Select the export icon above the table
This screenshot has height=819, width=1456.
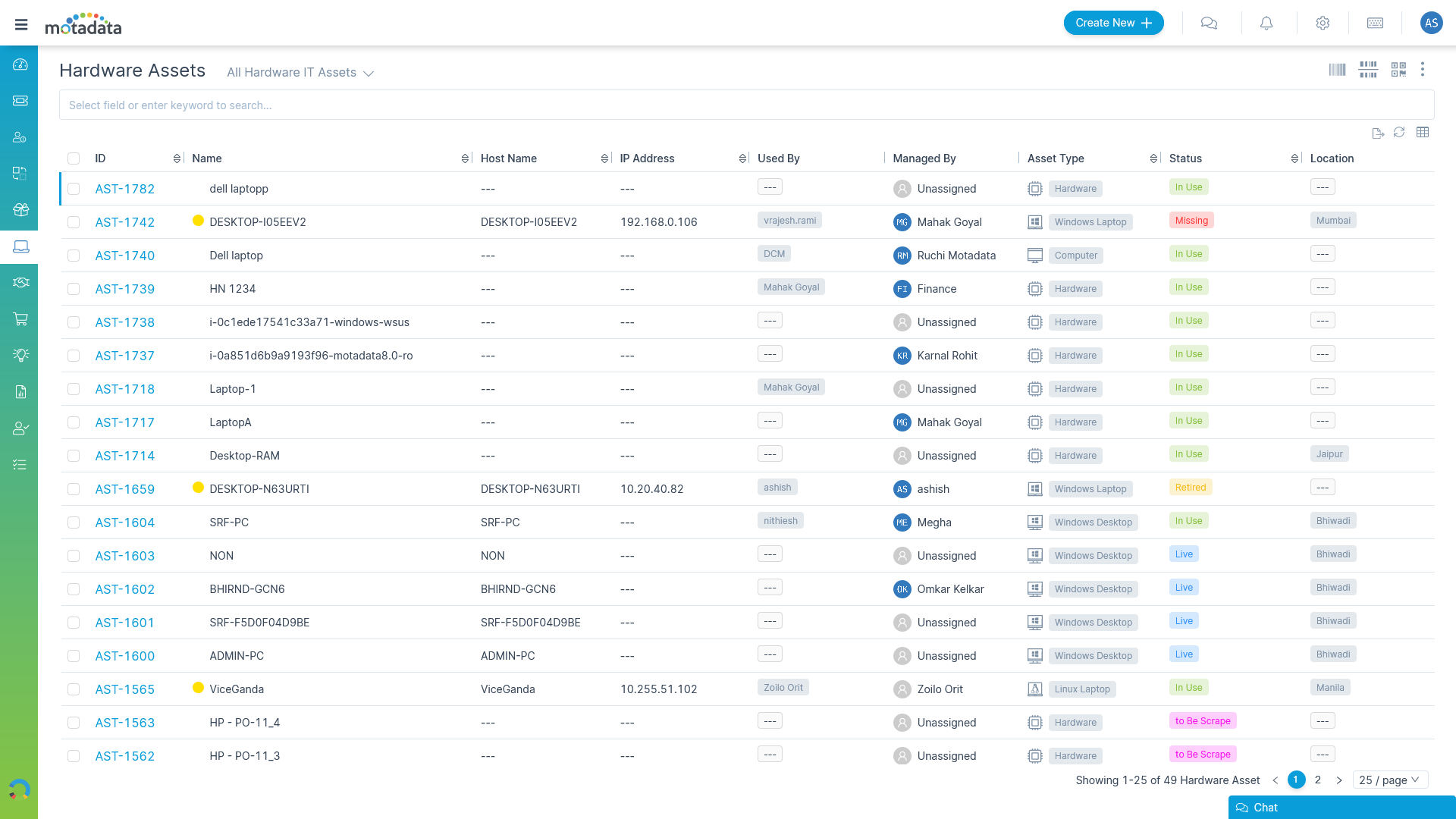click(1379, 133)
